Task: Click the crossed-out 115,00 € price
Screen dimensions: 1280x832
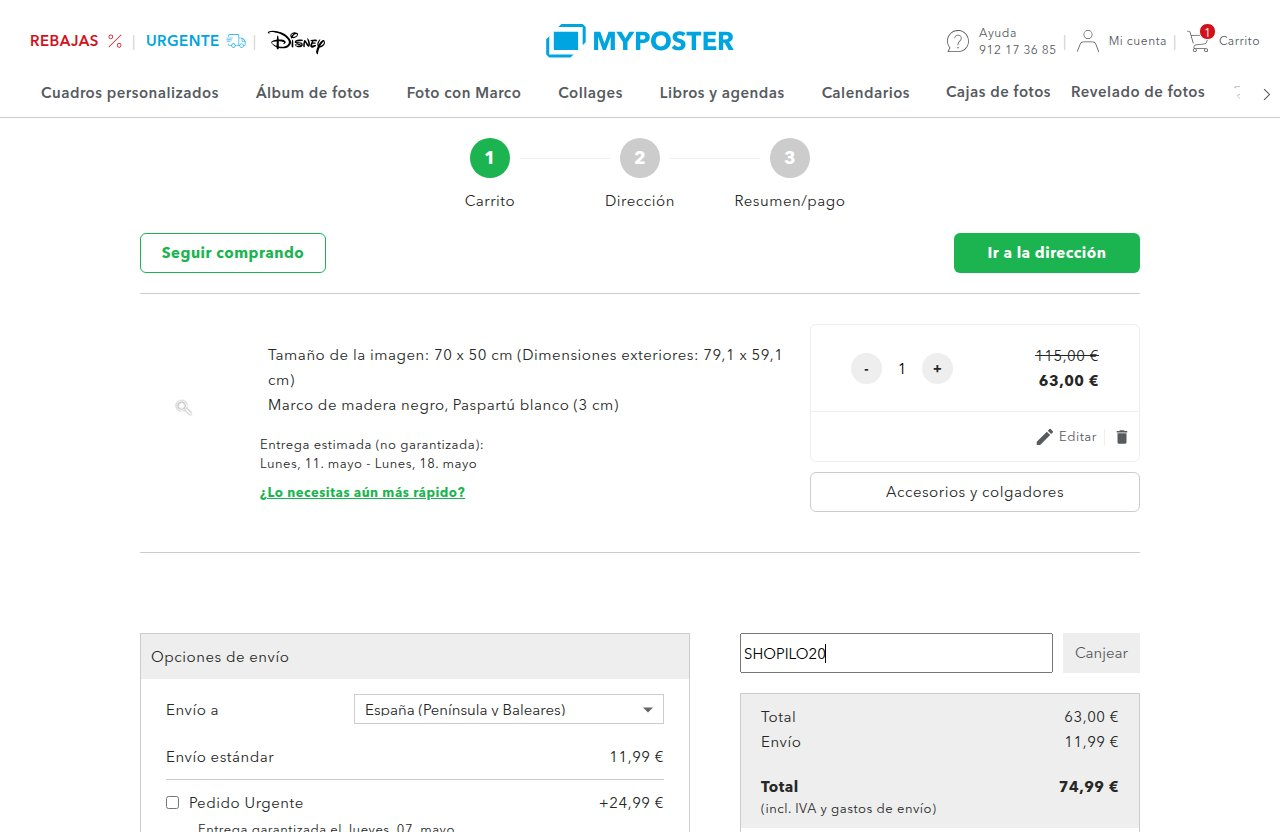Action: pos(1067,355)
